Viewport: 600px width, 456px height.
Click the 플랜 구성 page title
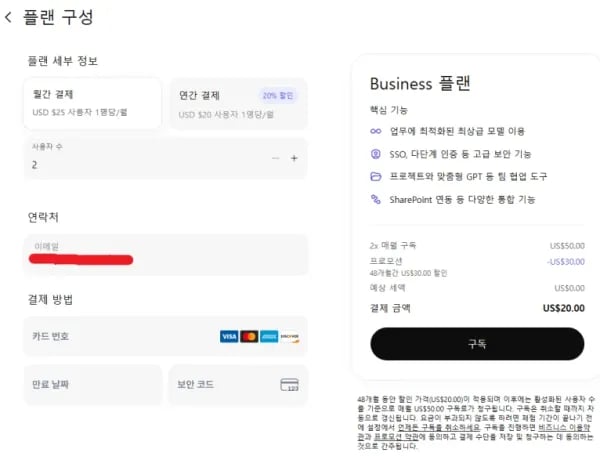tap(58, 17)
